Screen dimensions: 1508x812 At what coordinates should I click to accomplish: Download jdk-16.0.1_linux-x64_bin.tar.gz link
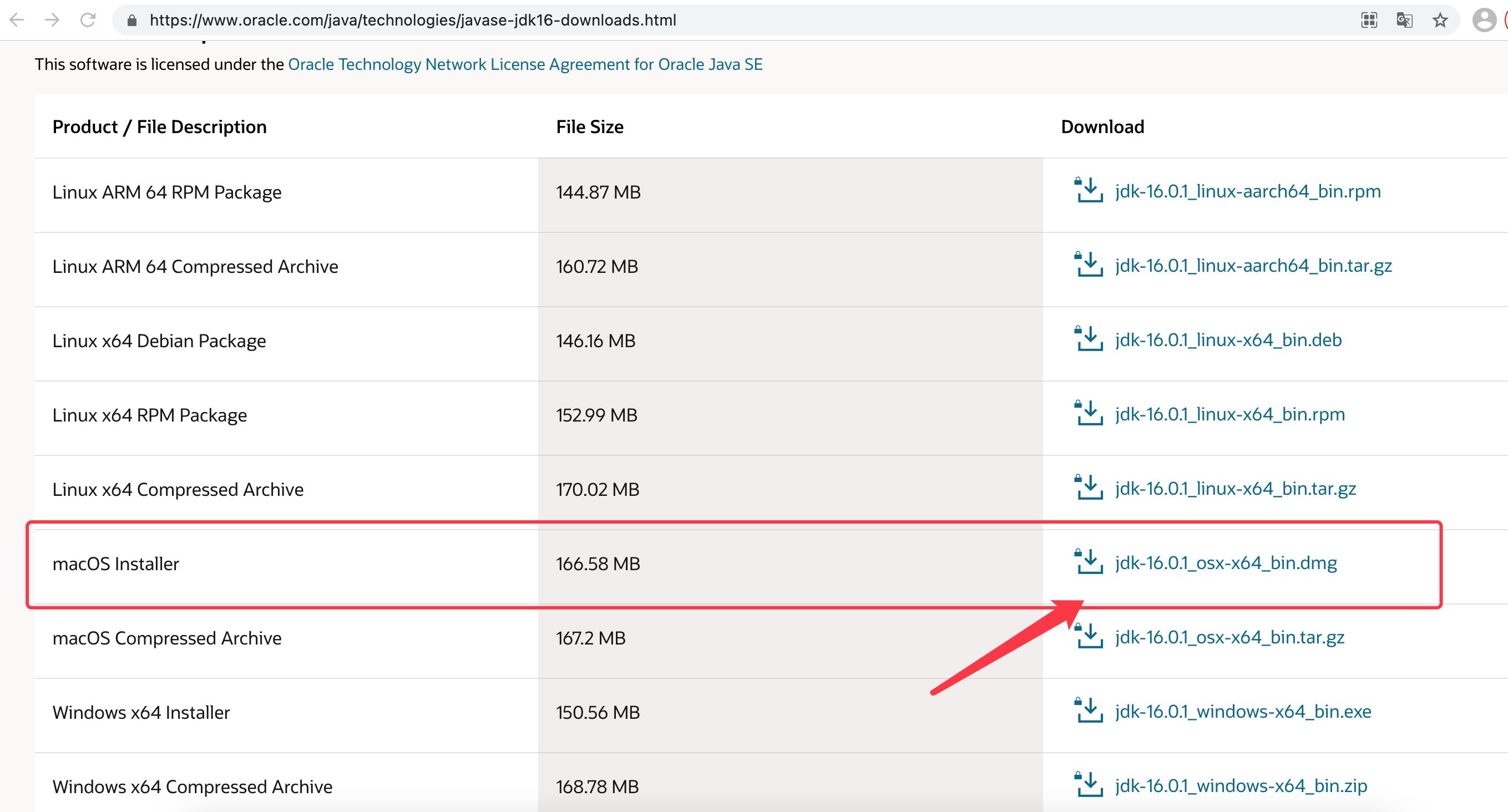tap(1235, 489)
